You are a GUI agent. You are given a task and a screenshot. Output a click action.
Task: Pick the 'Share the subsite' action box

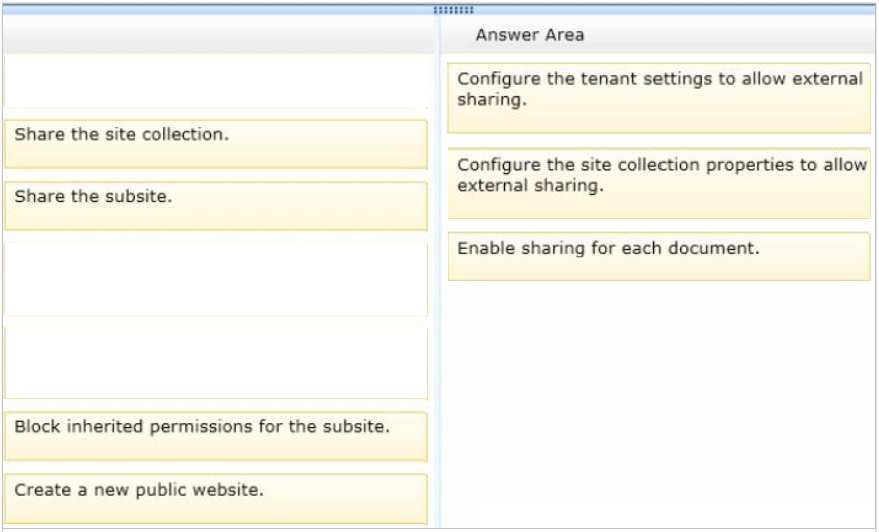(x=216, y=206)
